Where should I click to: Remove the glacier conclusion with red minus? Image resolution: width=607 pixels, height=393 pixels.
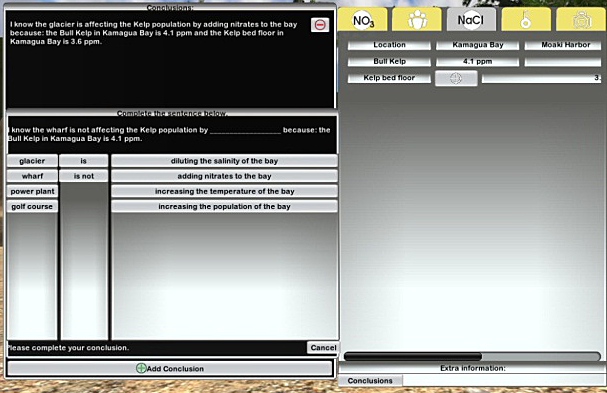click(320, 25)
